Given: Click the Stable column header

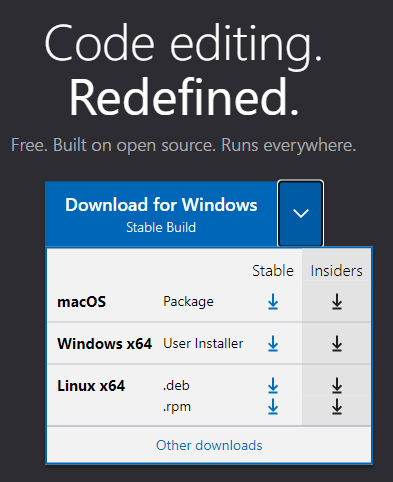Looking at the screenshot, I should point(273,271).
